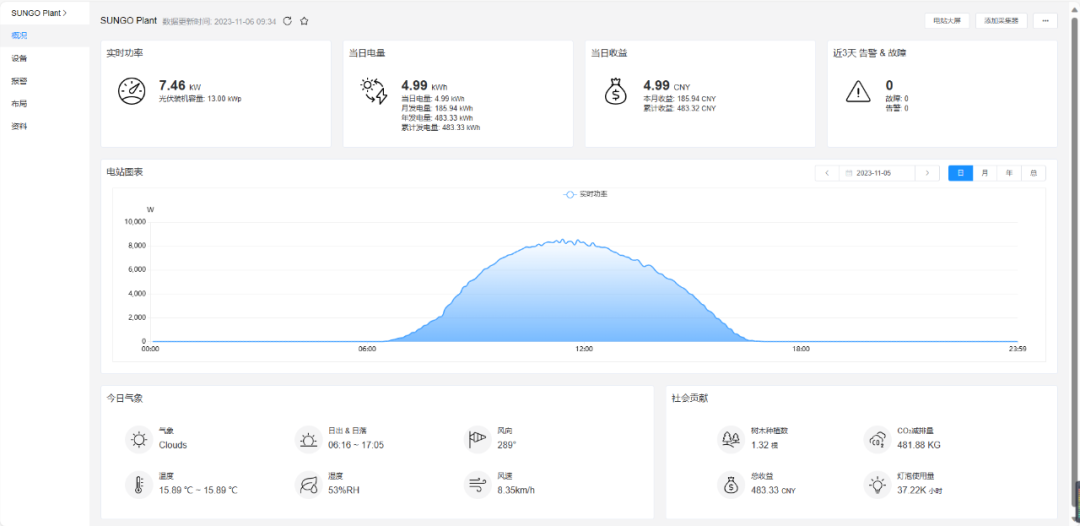Click the wind speed icon
Image resolution: width=1080 pixels, height=526 pixels.
coord(477,485)
